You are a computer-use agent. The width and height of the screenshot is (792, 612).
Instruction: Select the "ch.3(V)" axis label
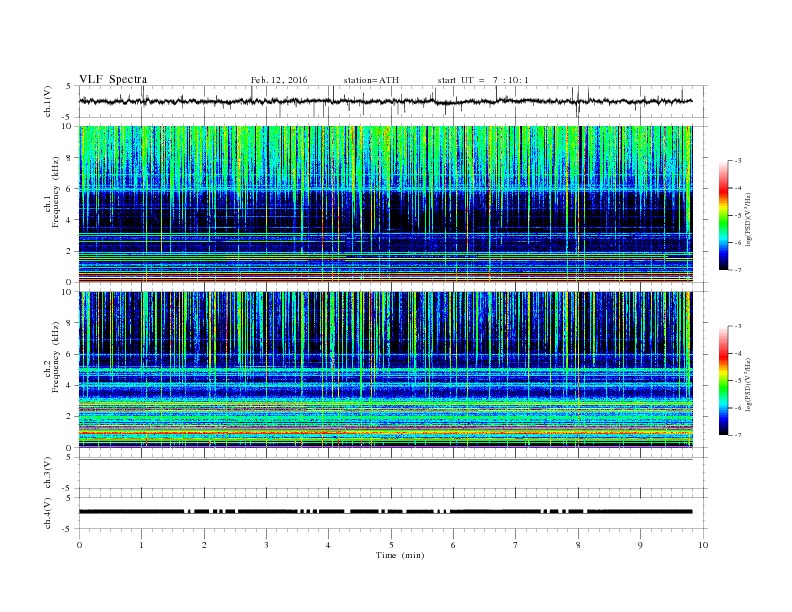click(48, 472)
